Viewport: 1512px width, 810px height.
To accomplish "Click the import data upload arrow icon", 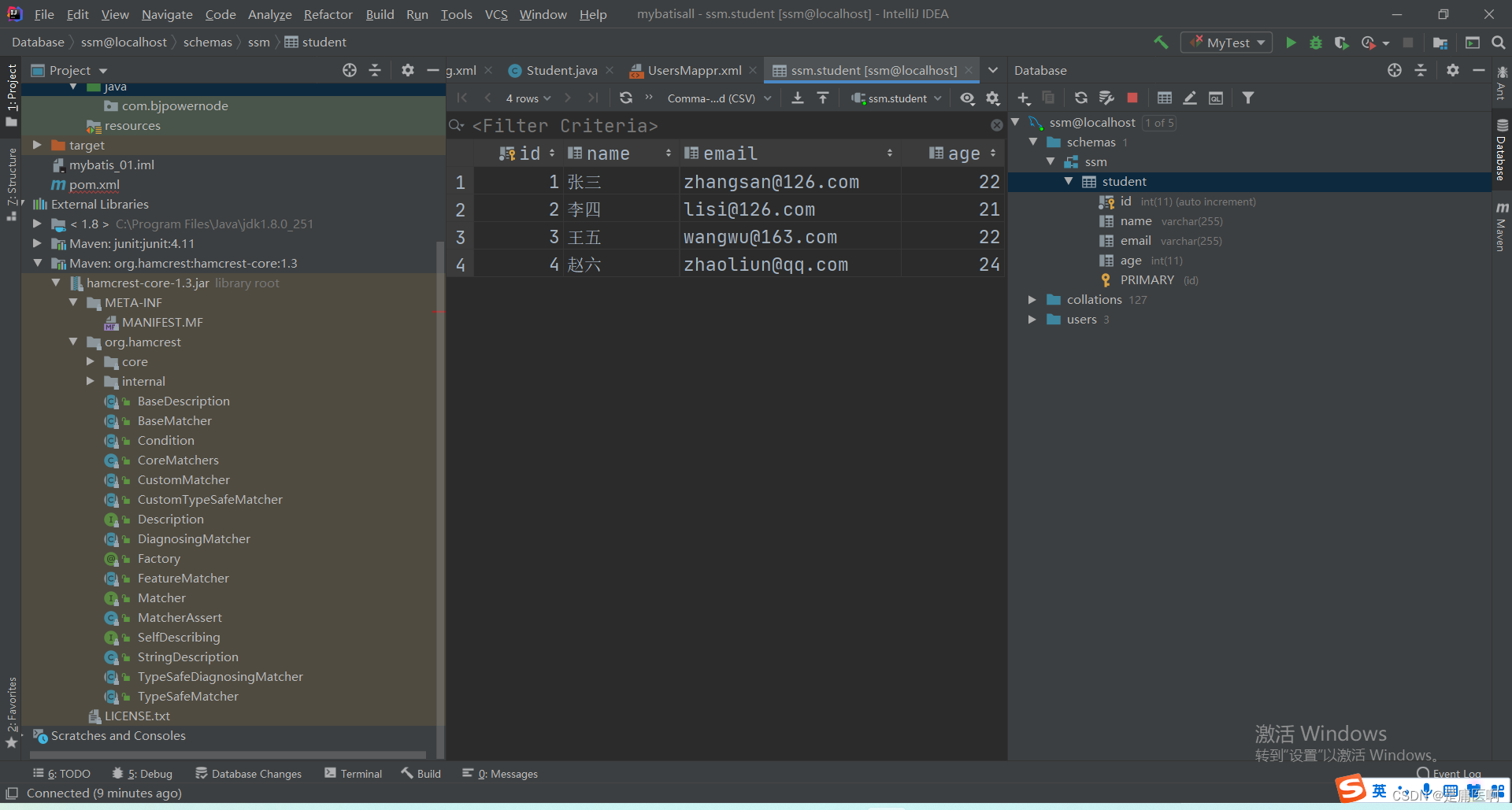I will point(823,98).
